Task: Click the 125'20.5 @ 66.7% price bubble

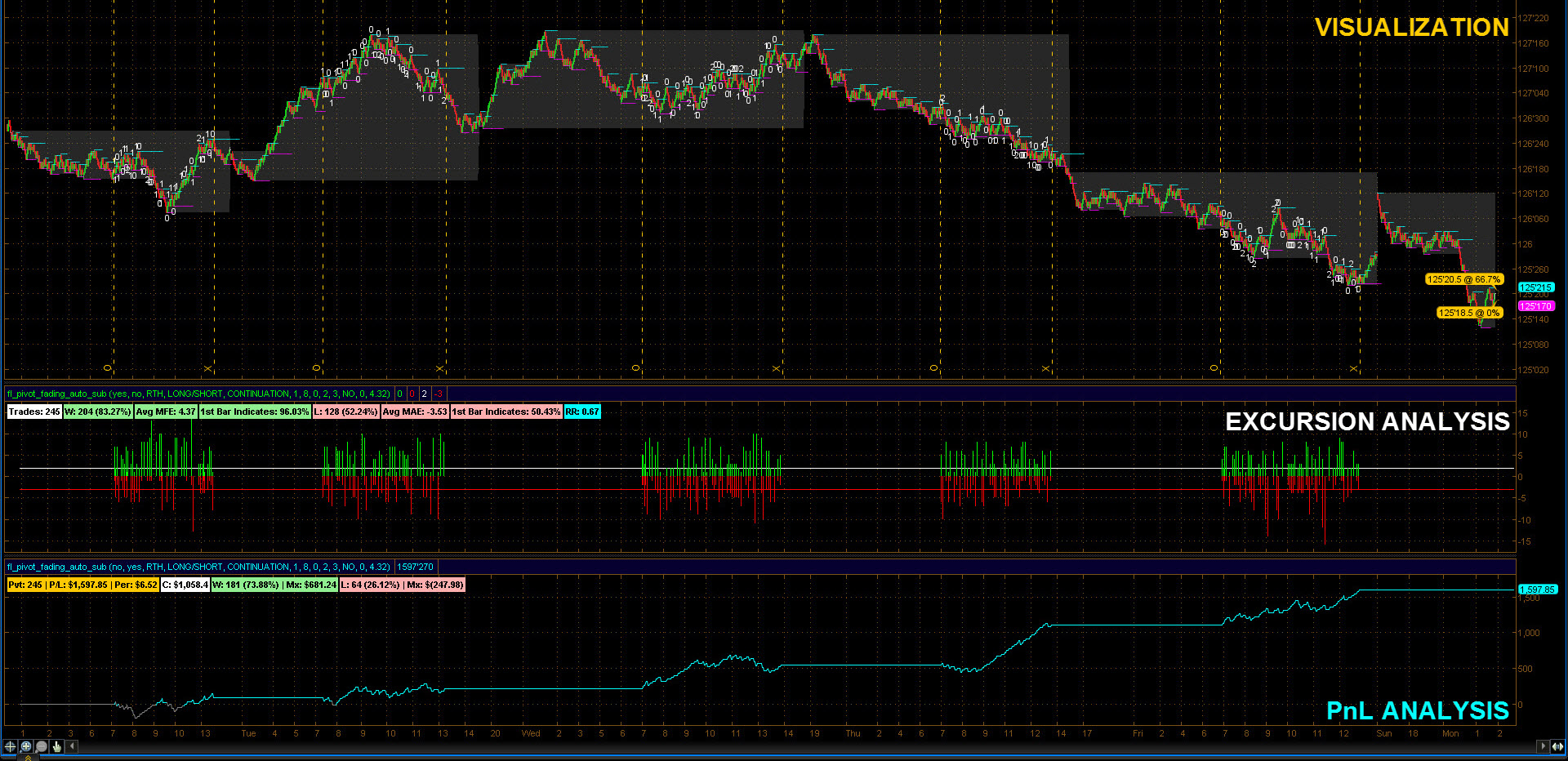Action: point(1463,279)
